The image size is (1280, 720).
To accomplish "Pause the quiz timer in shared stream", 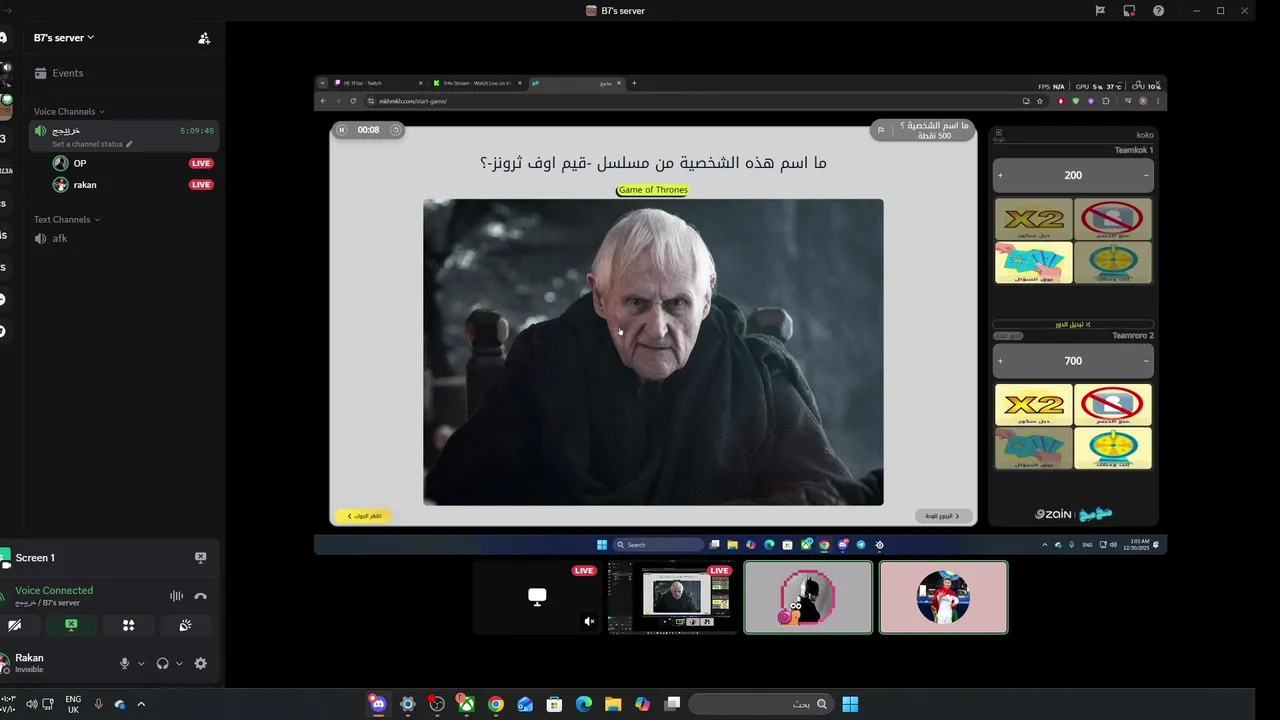I will [x=341, y=130].
